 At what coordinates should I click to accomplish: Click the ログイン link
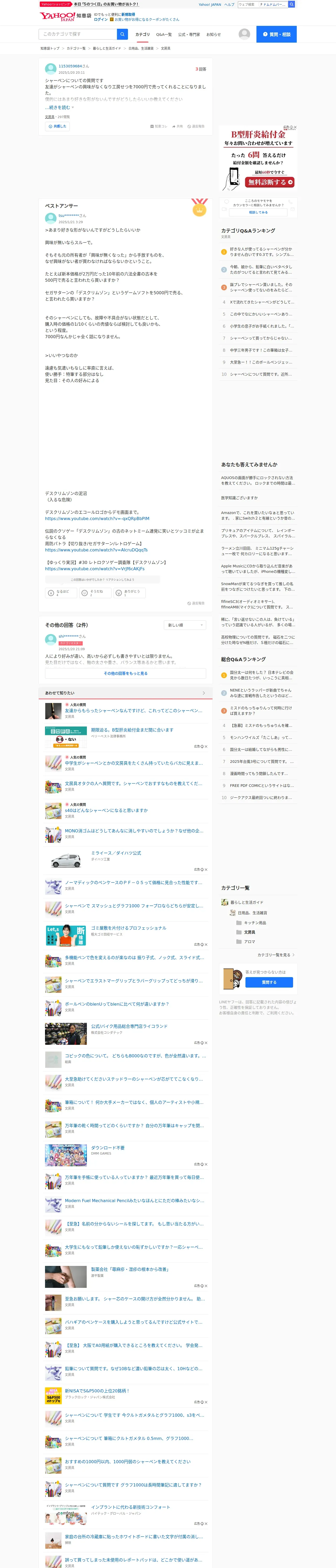coord(101,20)
